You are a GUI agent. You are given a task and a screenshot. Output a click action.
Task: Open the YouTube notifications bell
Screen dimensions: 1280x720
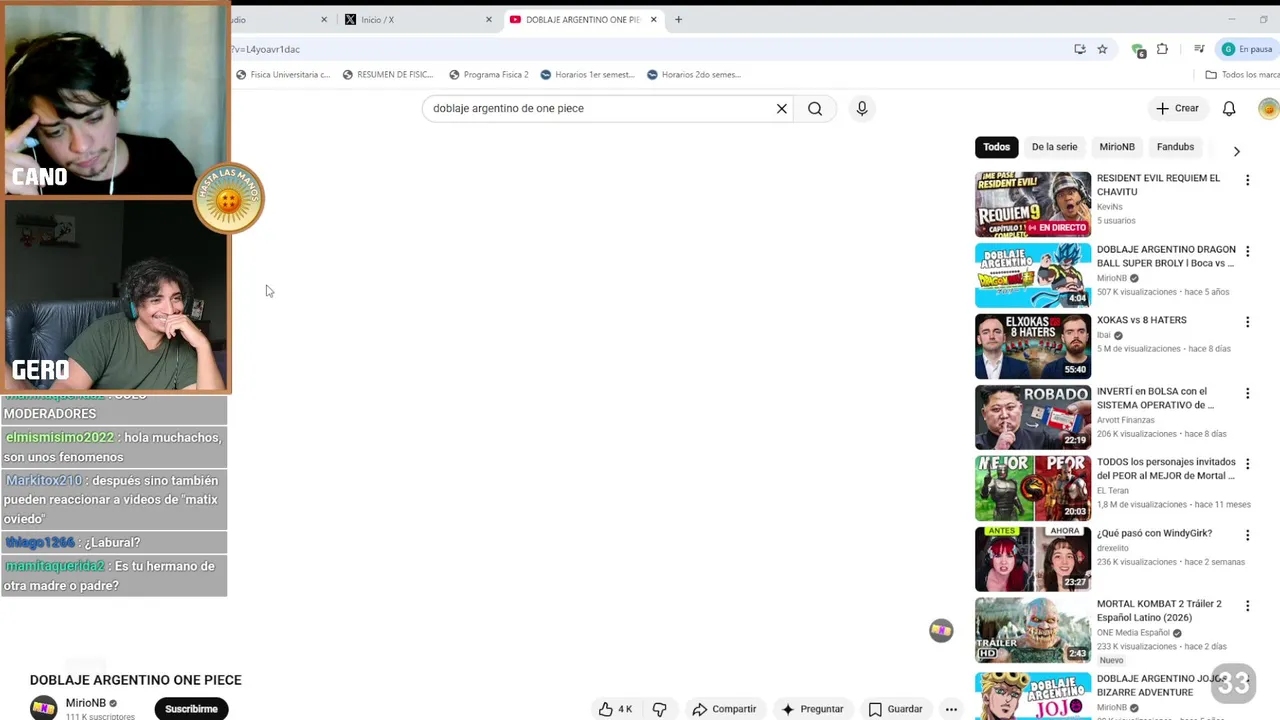point(1229,108)
